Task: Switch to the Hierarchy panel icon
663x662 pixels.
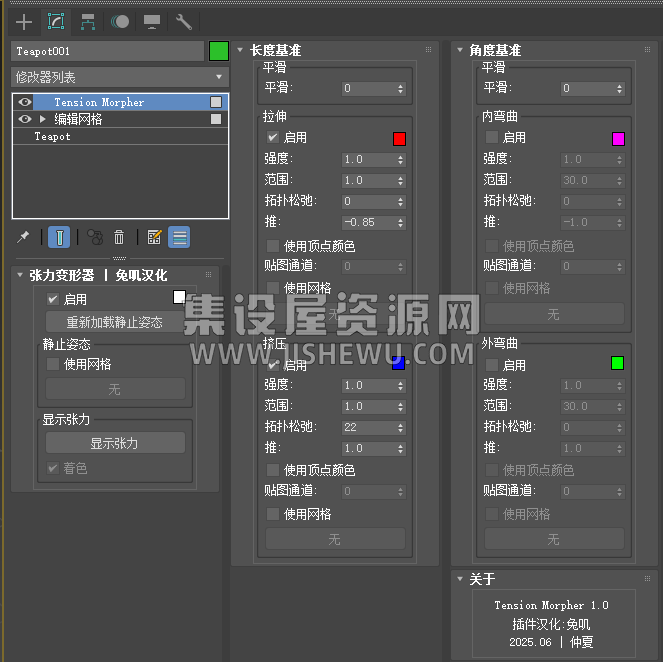Action: [x=88, y=21]
